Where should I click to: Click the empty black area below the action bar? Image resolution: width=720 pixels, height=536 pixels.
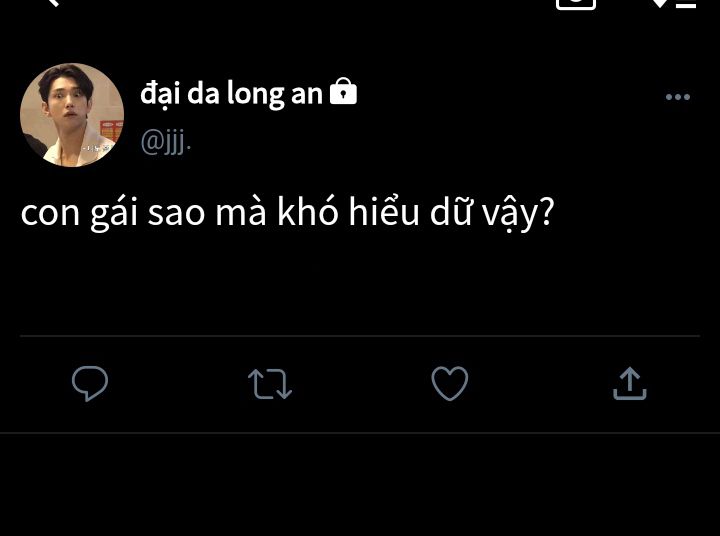(360, 485)
